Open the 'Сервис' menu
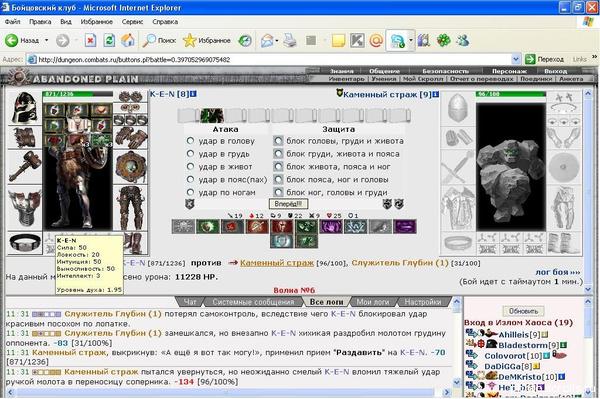This screenshot has height=399, width=600. pyautogui.click(x=132, y=22)
